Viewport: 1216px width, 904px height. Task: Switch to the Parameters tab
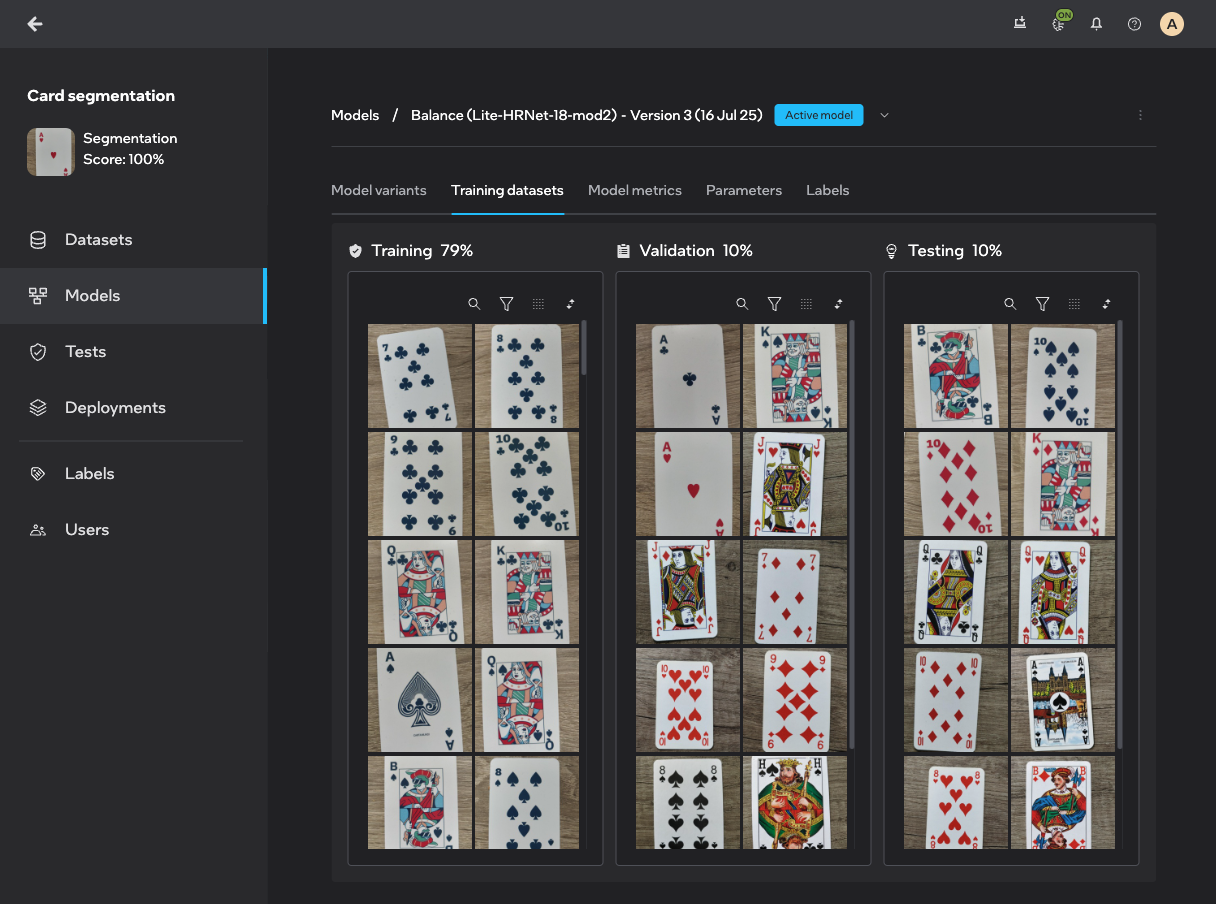tap(743, 190)
